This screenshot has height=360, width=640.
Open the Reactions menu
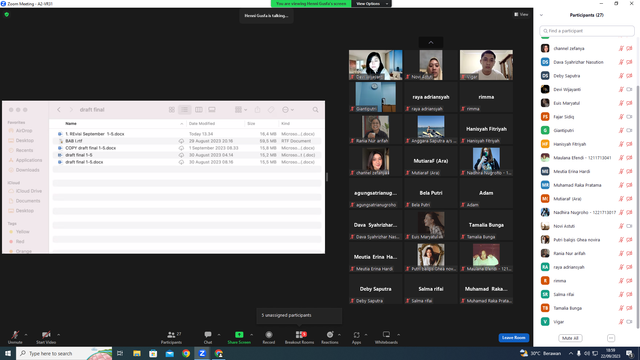click(330, 337)
